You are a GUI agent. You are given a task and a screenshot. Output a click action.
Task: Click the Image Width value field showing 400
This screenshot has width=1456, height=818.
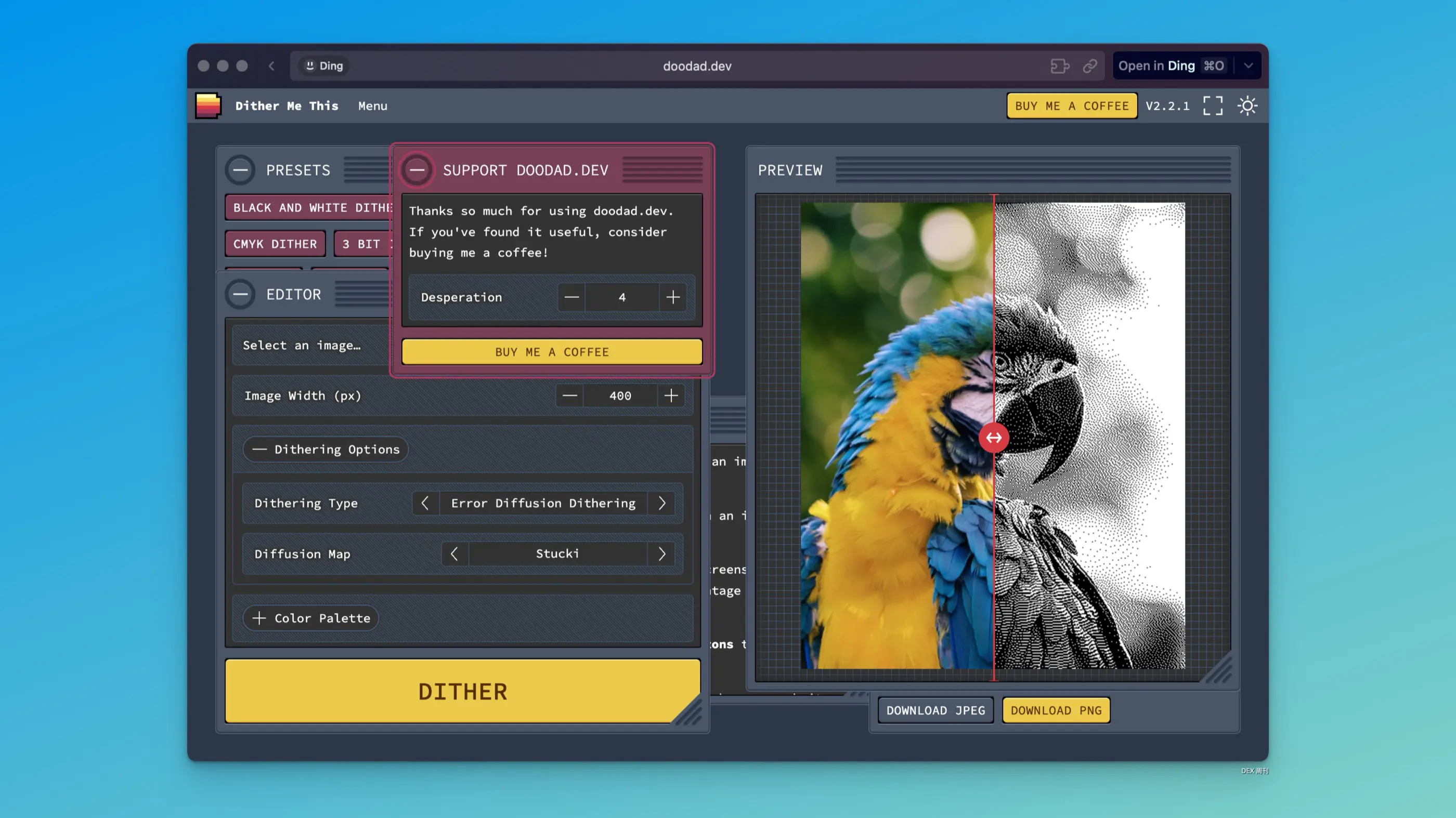tap(620, 395)
